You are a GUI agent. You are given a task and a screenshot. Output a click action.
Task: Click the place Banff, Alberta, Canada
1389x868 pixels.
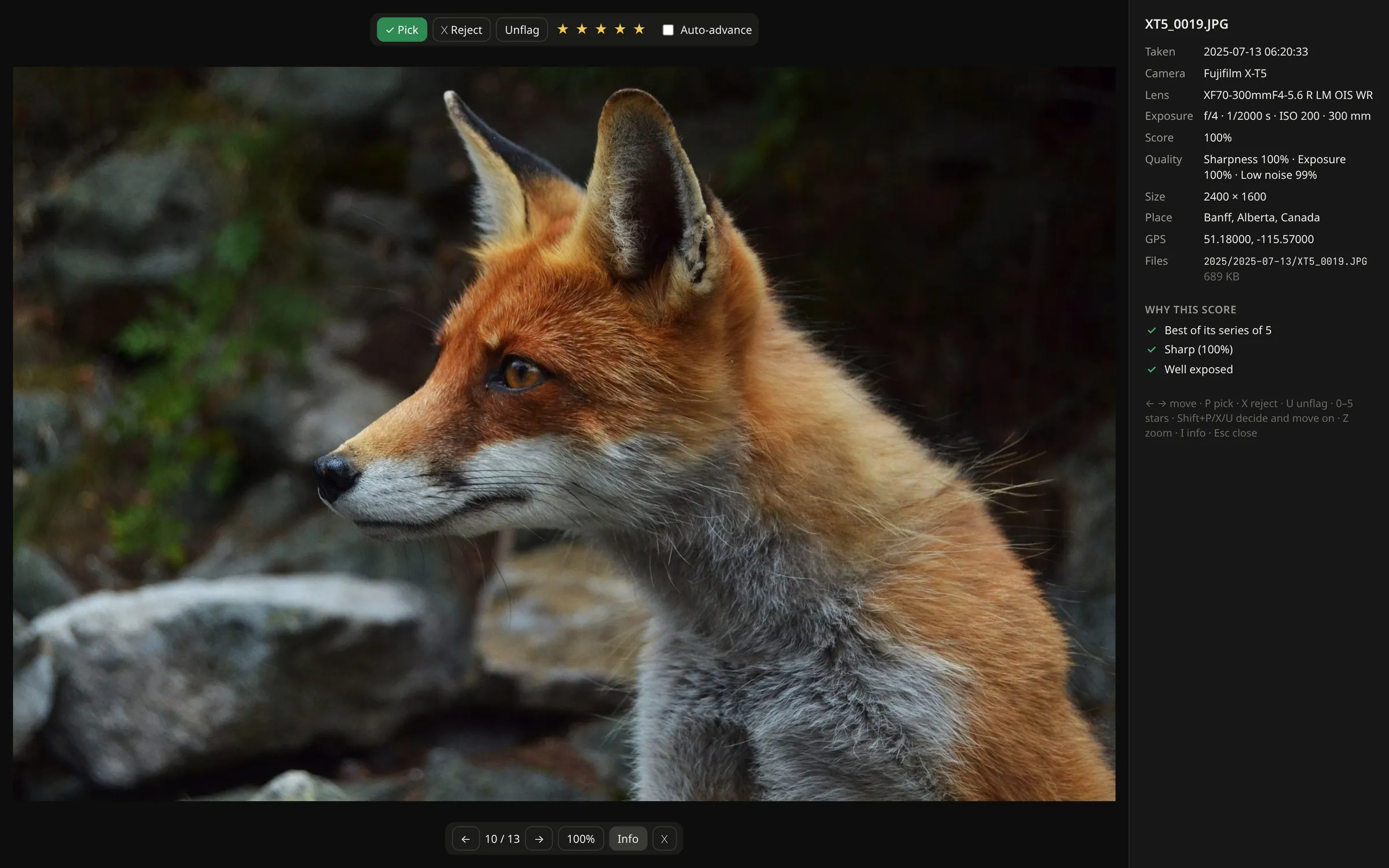point(1262,218)
